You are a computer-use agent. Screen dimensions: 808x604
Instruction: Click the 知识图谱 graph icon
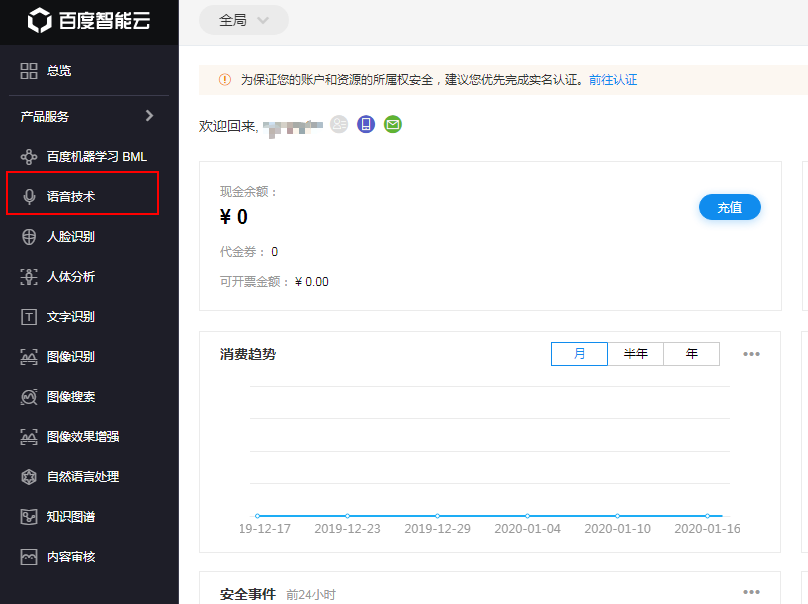[29, 516]
